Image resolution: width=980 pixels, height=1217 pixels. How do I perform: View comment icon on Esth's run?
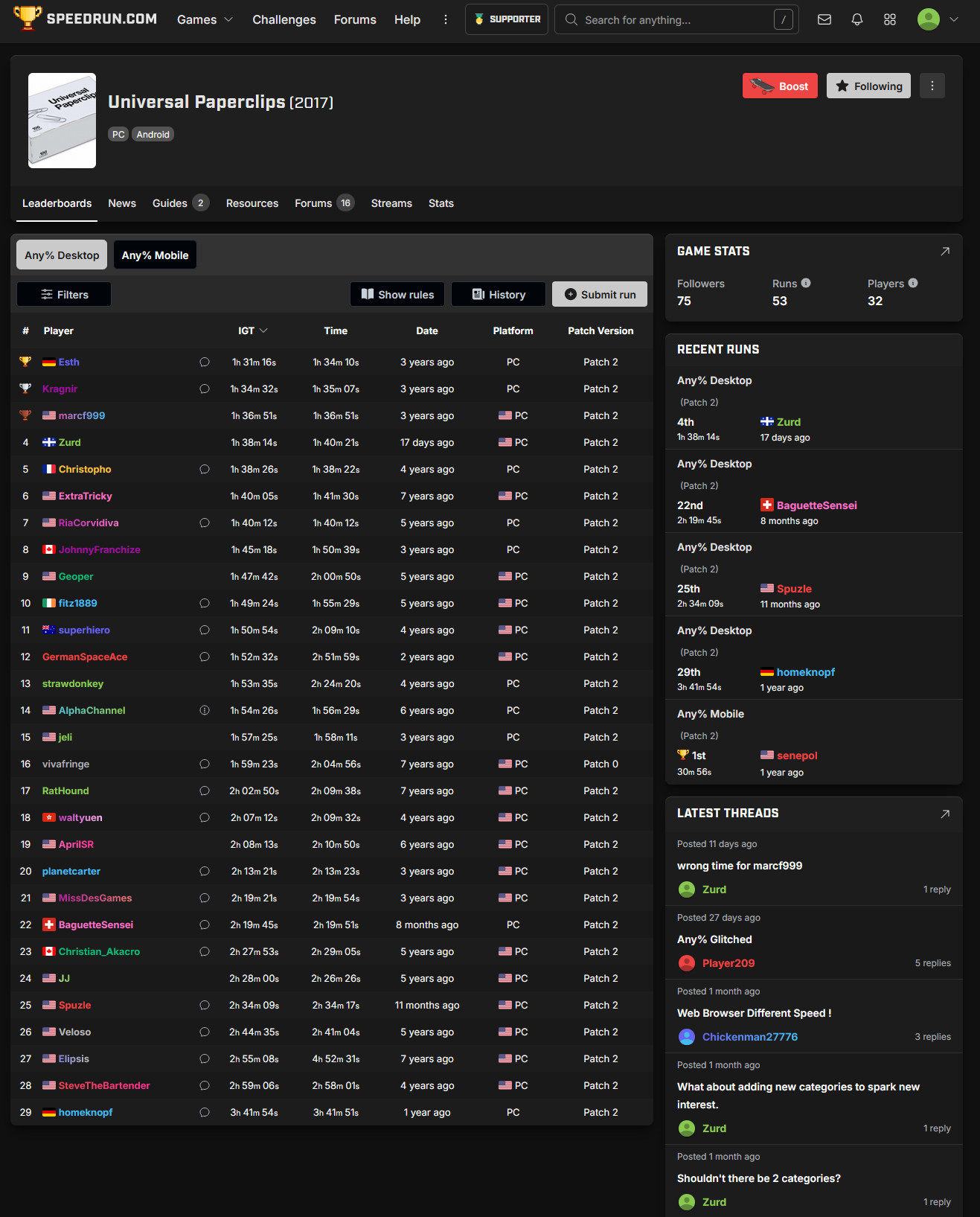[205, 362]
